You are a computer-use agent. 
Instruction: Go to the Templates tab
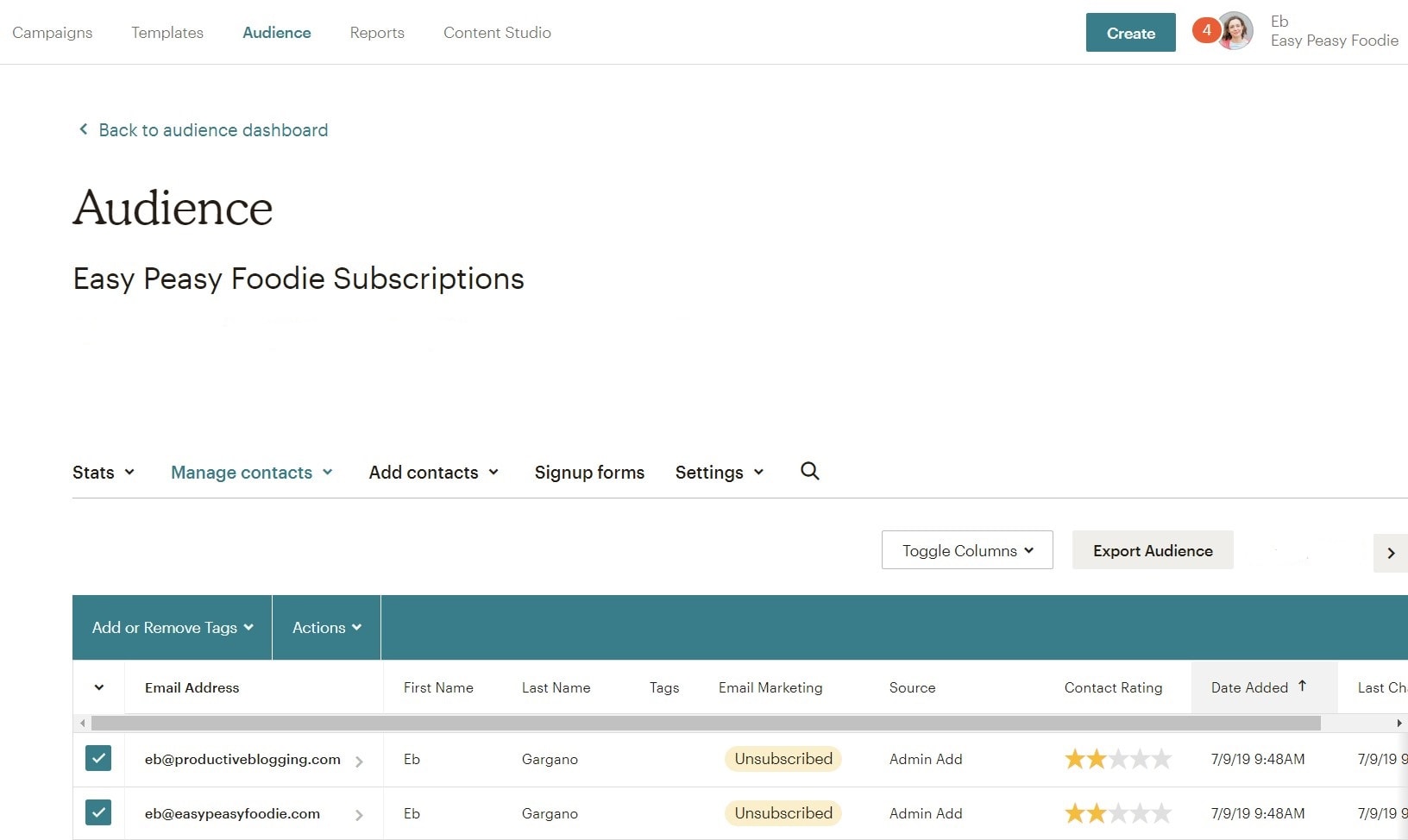167,33
